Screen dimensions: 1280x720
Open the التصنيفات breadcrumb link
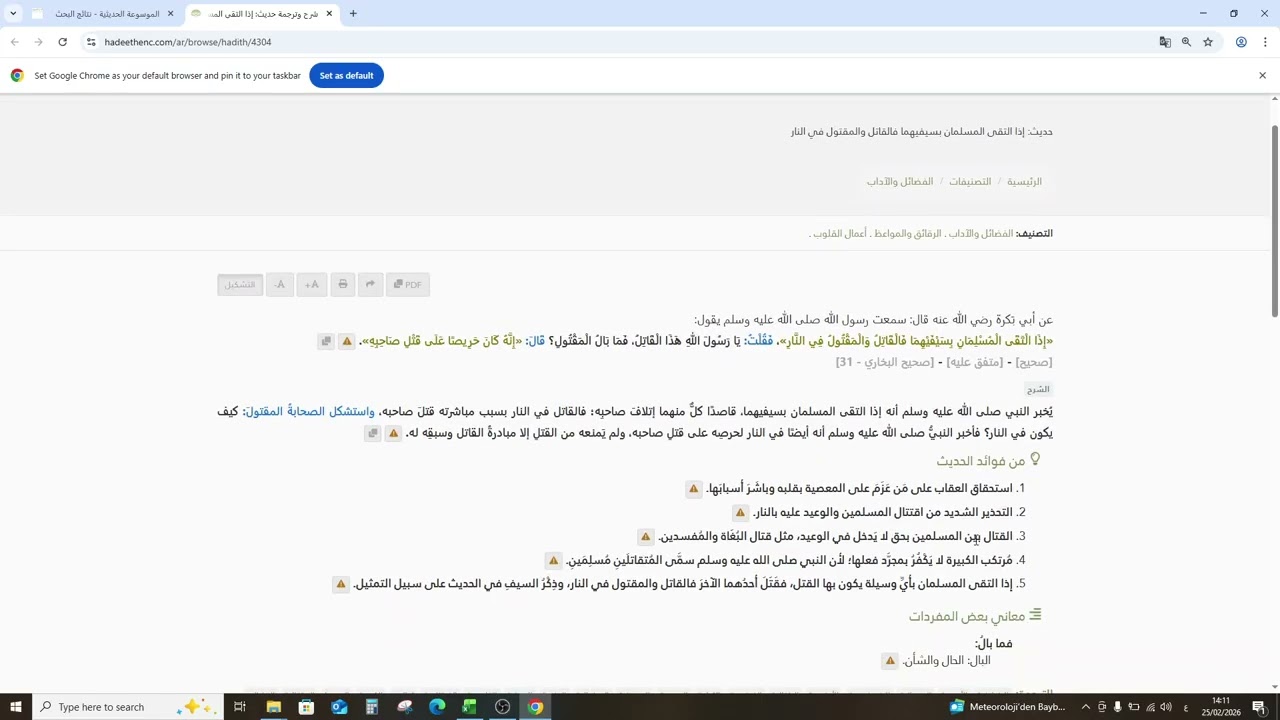point(970,182)
